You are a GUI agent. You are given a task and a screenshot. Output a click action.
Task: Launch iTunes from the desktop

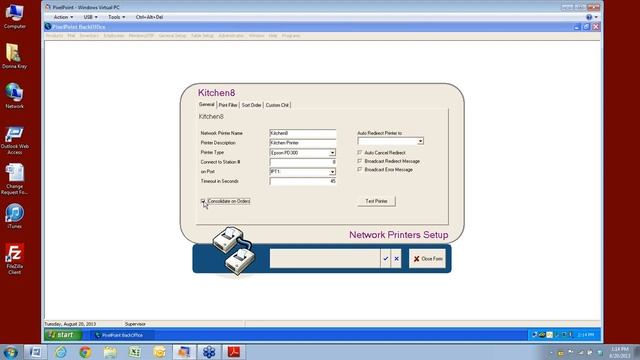[x=14, y=216]
